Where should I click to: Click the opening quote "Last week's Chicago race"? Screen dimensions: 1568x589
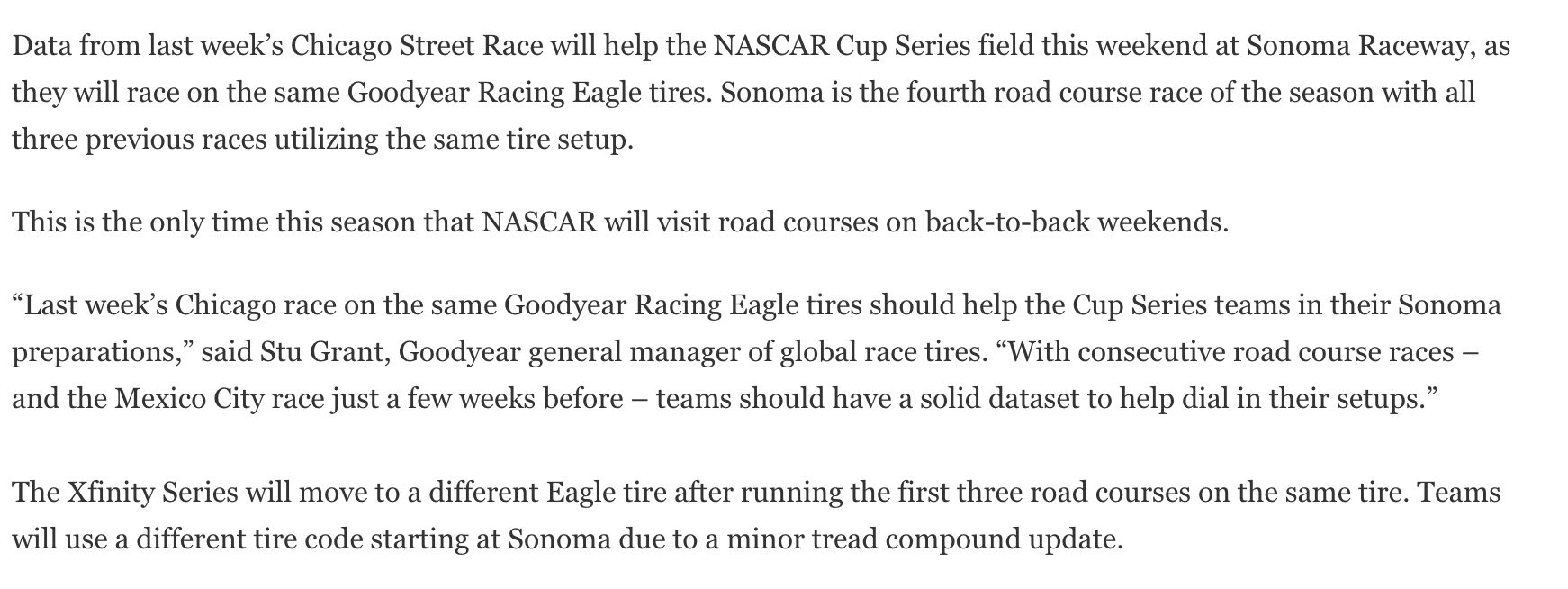click(177, 305)
